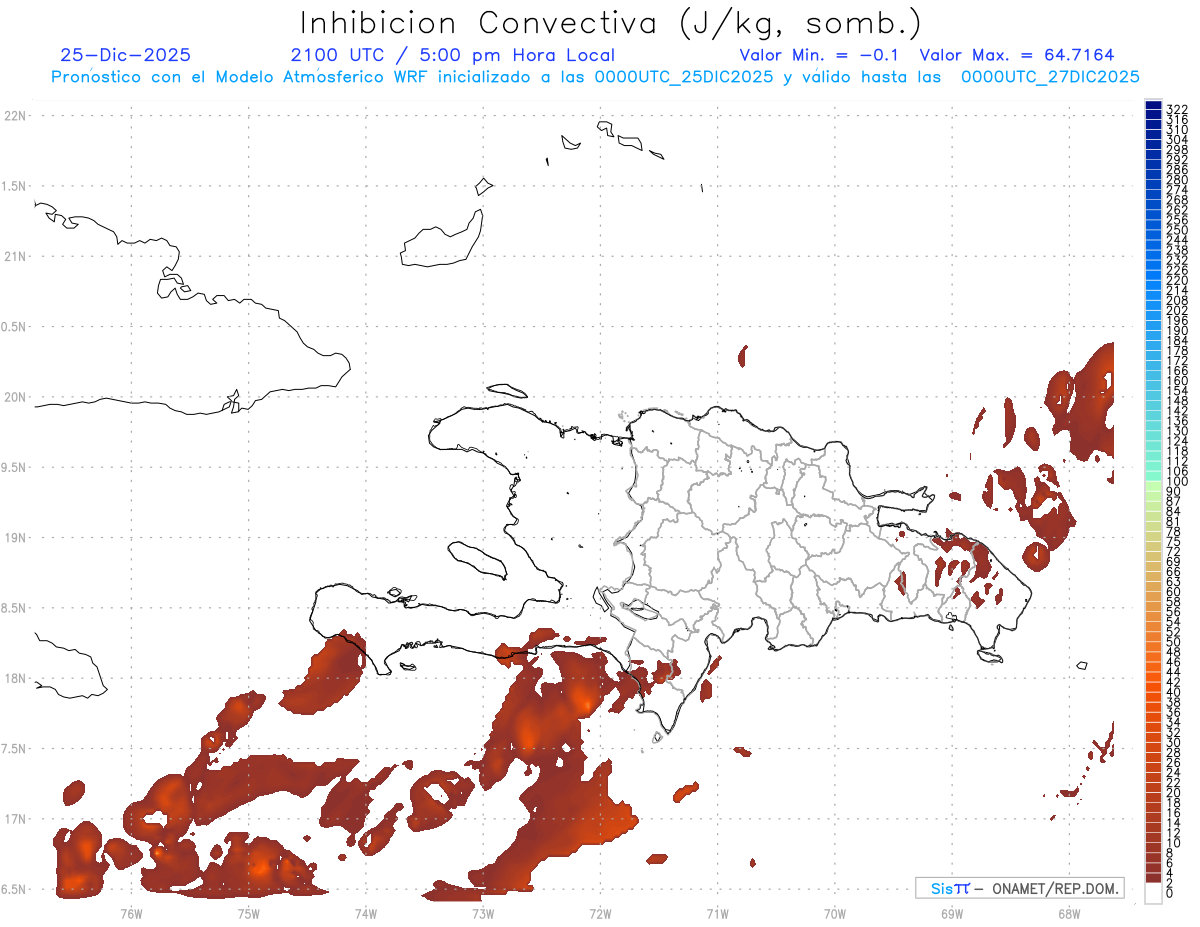Click the '8.5N' latitude label
The width and height of the screenshot is (1200, 927).
[x=15, y=609]
